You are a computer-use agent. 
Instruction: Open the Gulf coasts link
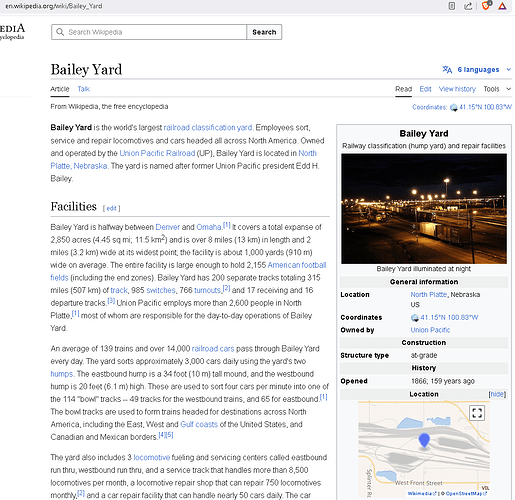[x=199, y=424]
